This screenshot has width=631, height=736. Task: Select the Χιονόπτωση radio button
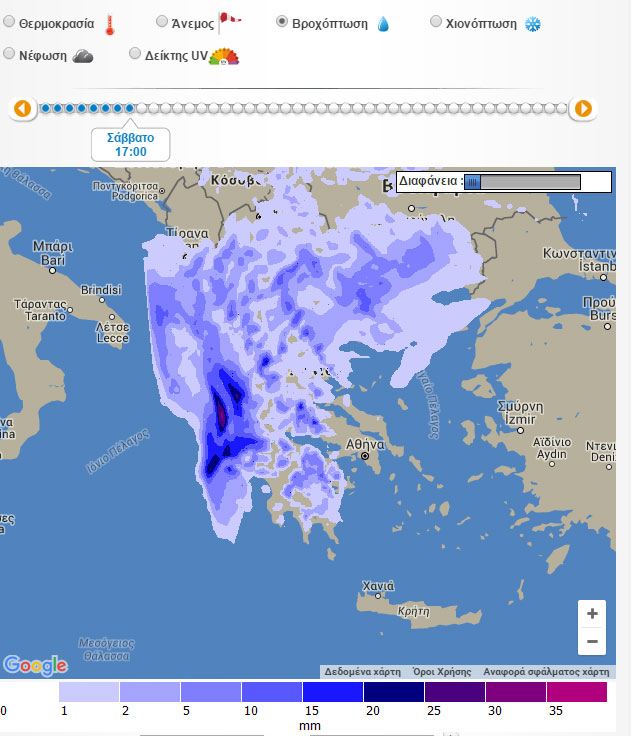(x=435, y=21)
